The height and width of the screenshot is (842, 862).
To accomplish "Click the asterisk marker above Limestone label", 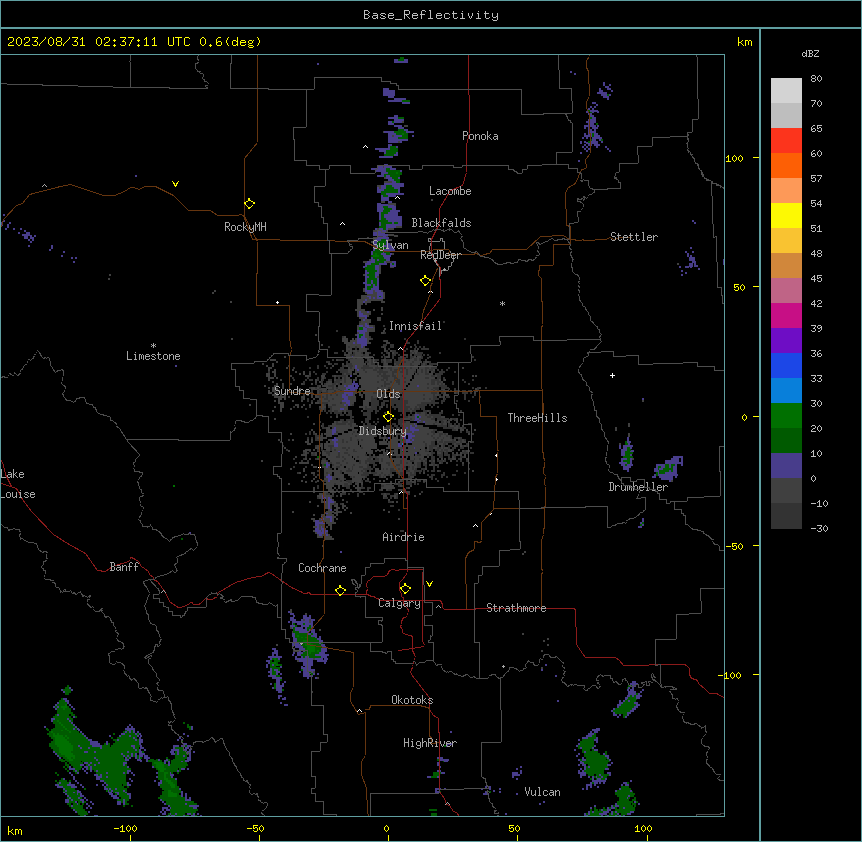I will click(x=153, y=346).
